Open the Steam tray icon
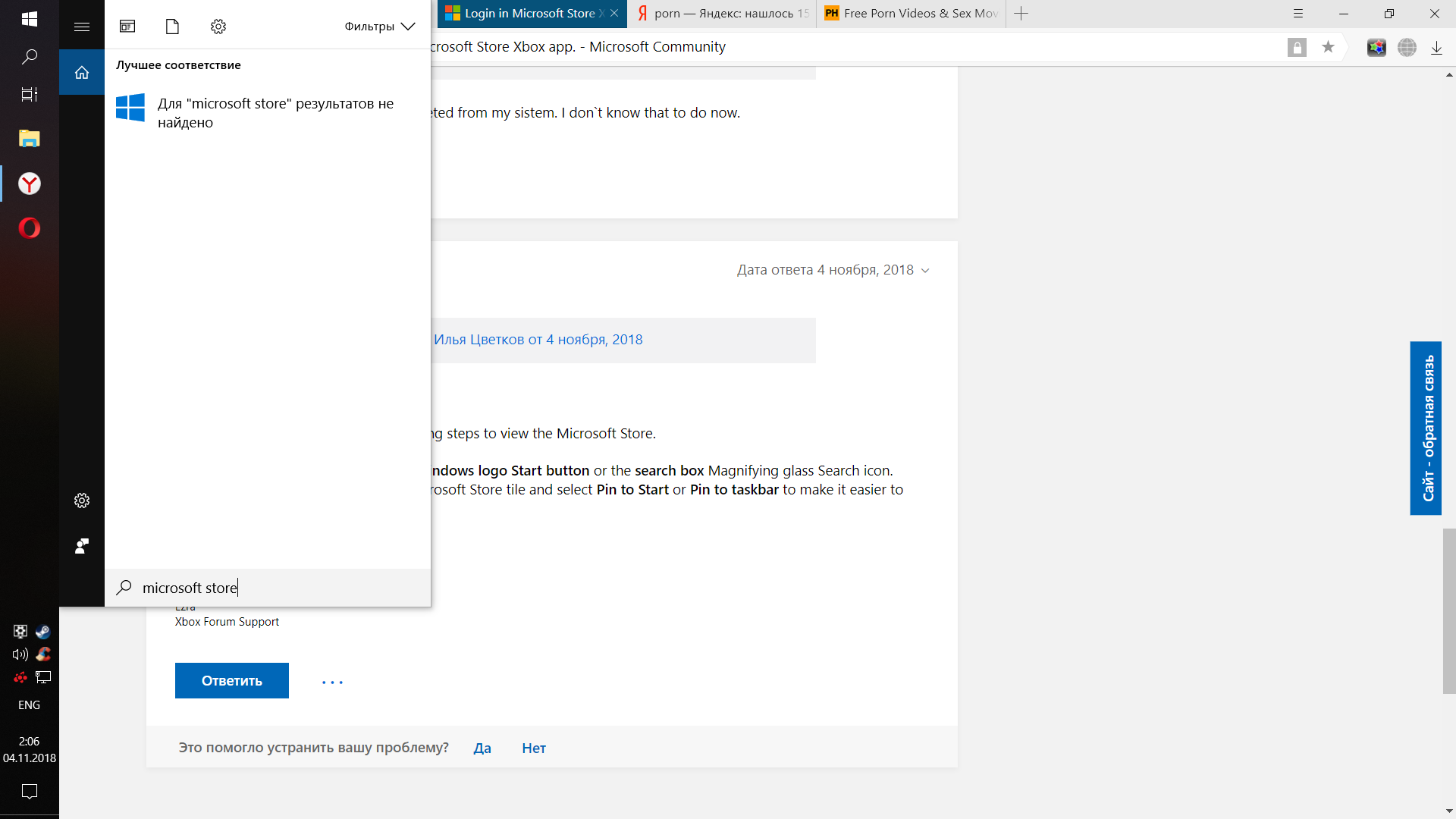Screen dimensions: 1456x819 [43, 632]
